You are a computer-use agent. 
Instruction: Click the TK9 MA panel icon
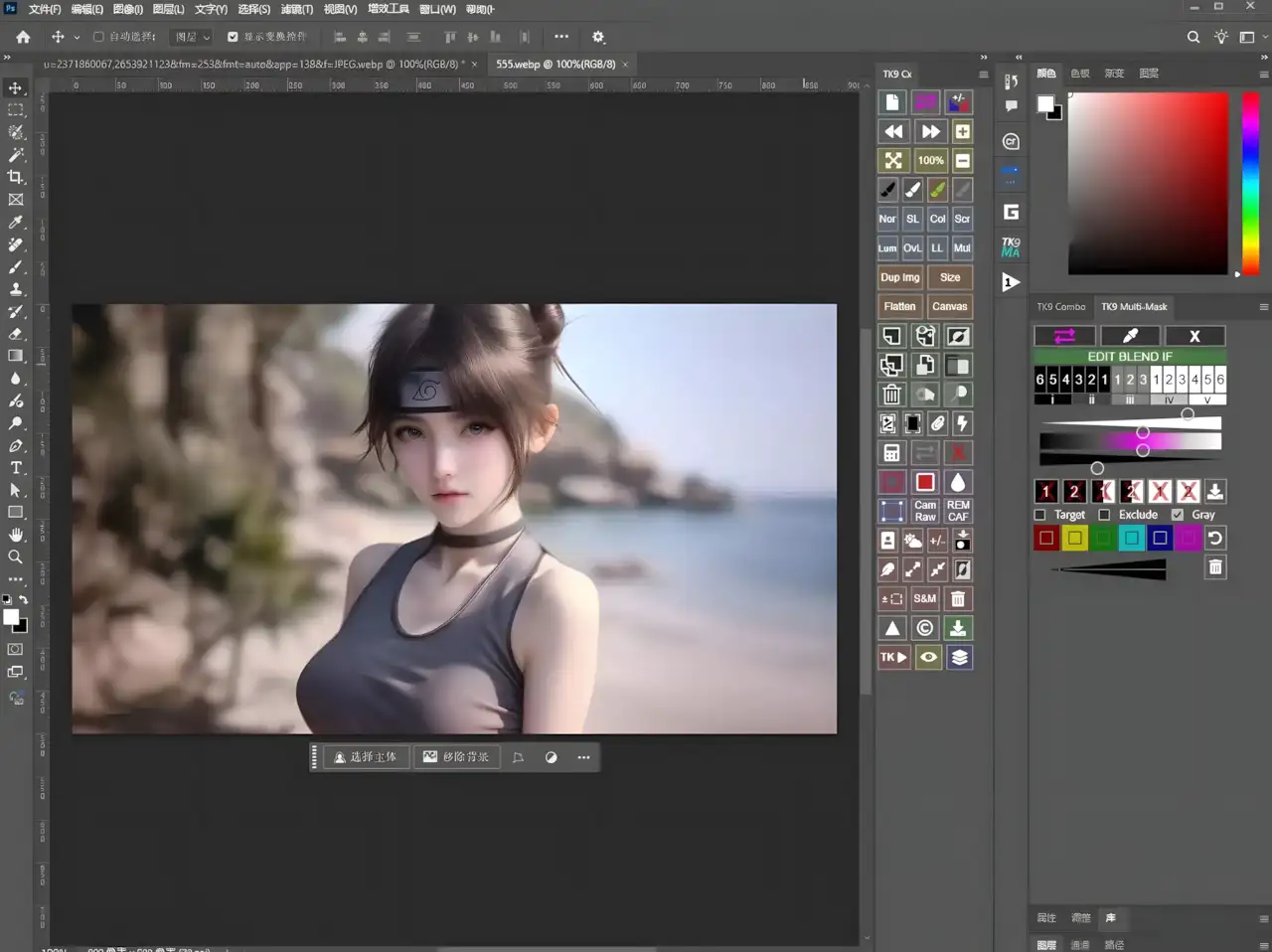[x=1011, y=246]
